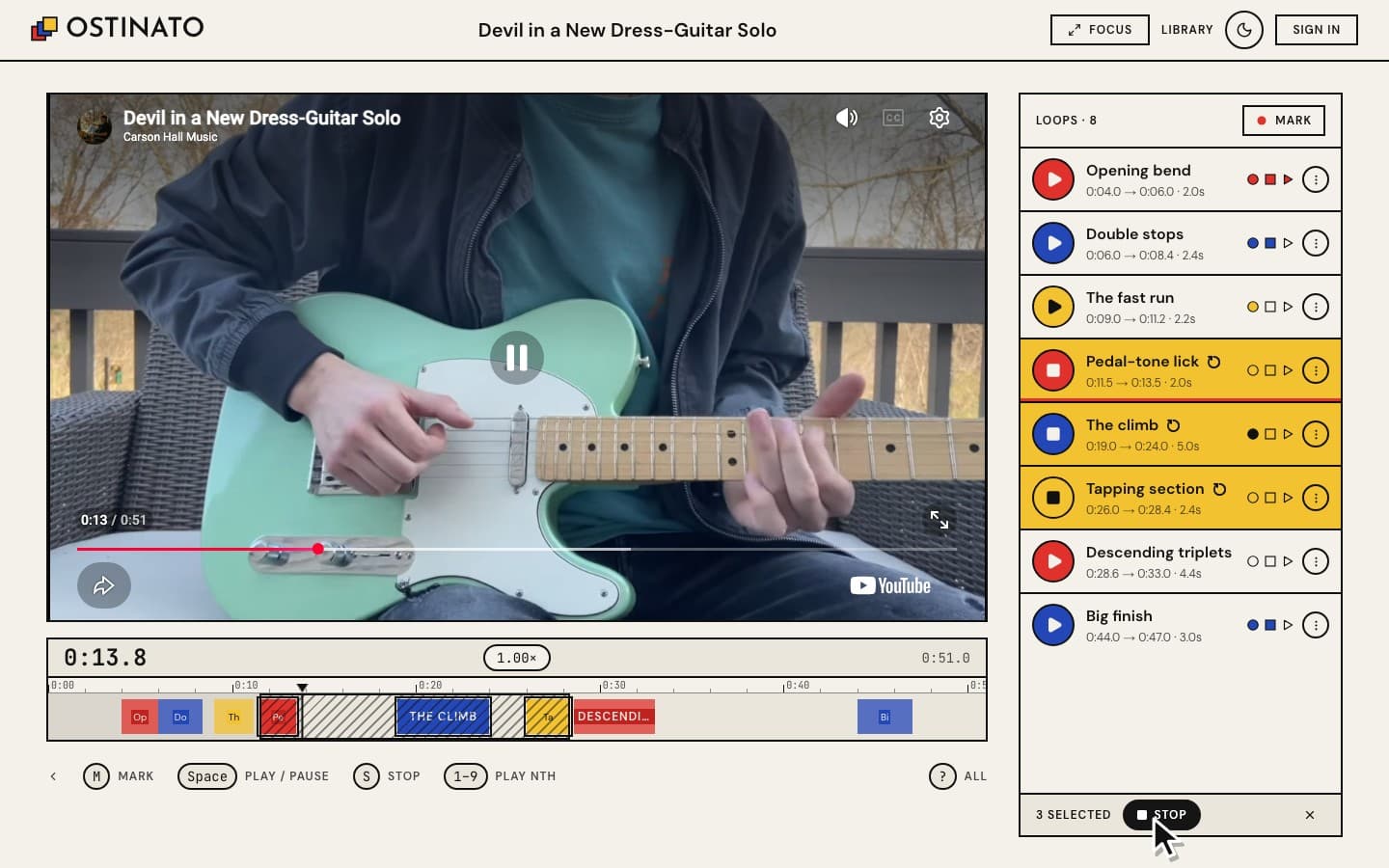1389x868 pixels.
Task: Open options menu for Pedal-tone lick
Action: 1316,370
